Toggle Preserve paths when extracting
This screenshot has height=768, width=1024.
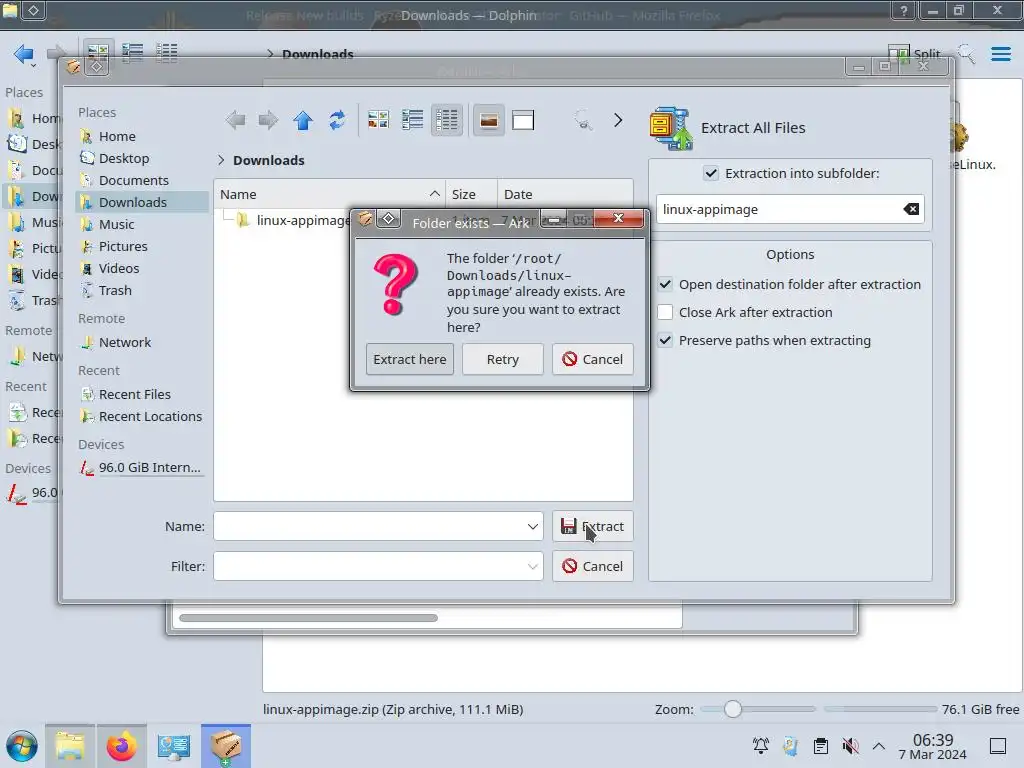point(665,340)
